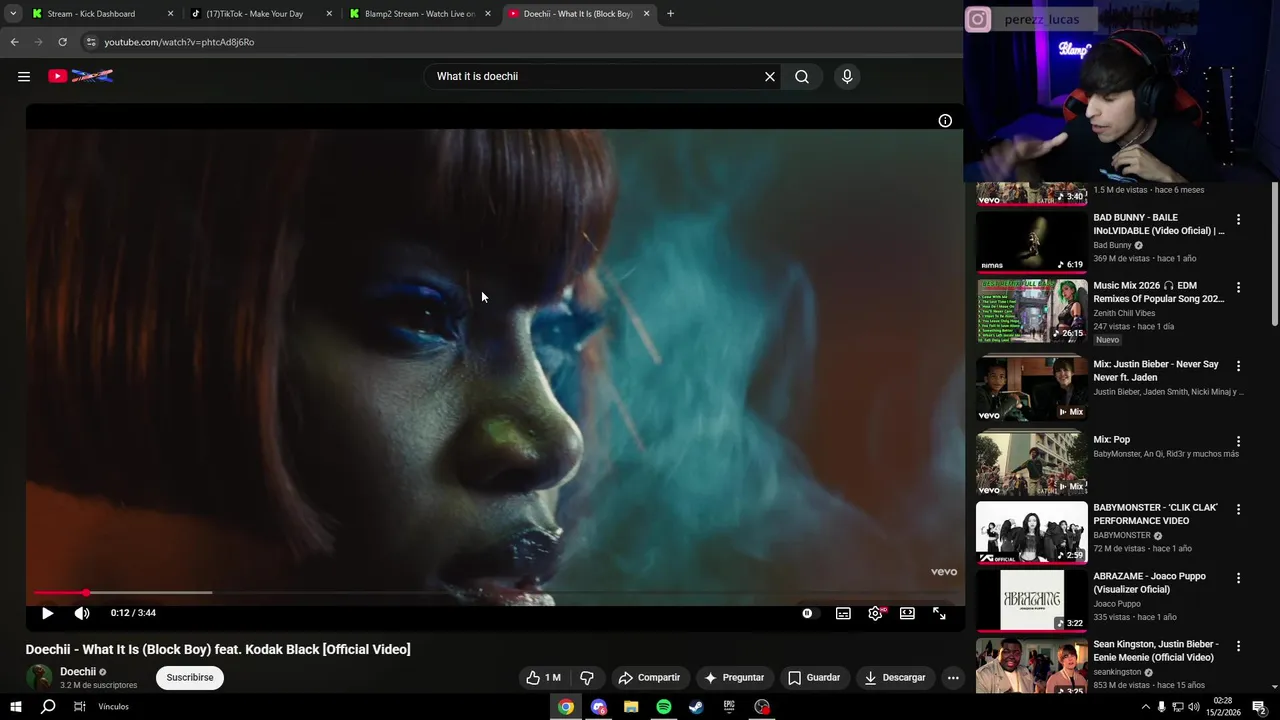This screenshot has width=1280, height=720.
Task: Open more actions ellipsis under video
Action: [x=953, y=677]
